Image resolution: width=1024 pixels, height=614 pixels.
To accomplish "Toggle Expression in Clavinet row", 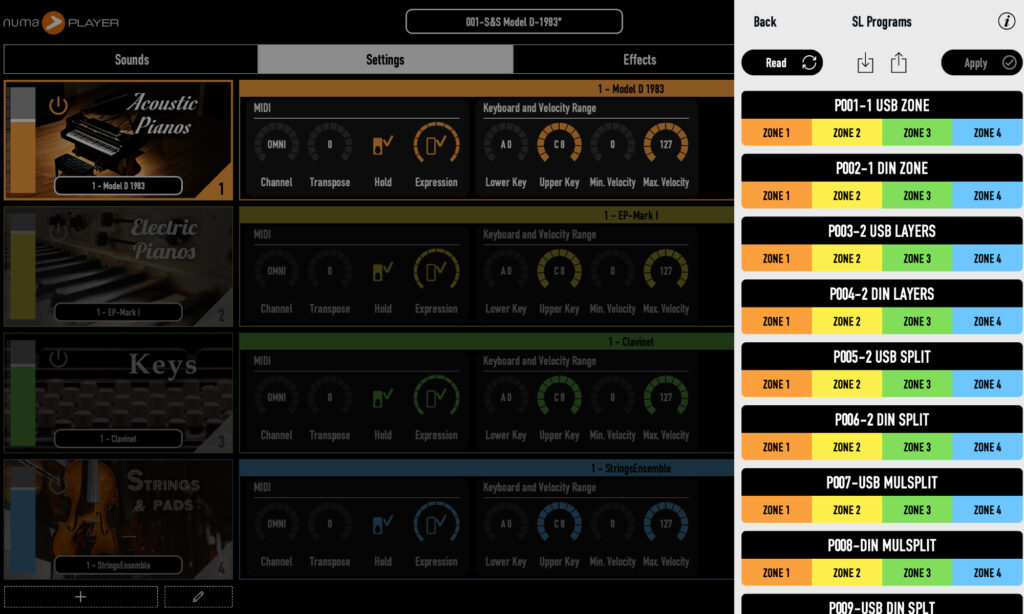I will point(436,397).
